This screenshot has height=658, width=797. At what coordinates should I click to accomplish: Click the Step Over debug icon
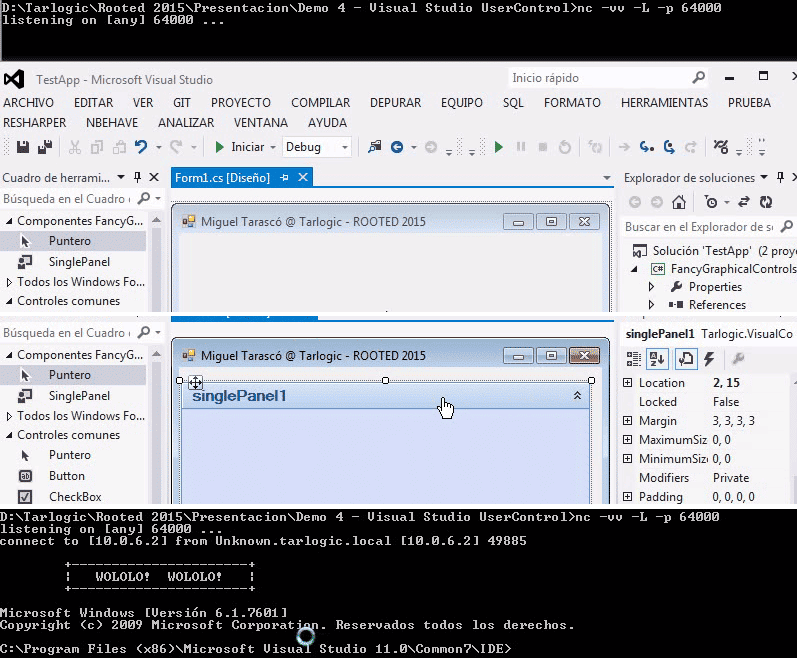[669, 147]
